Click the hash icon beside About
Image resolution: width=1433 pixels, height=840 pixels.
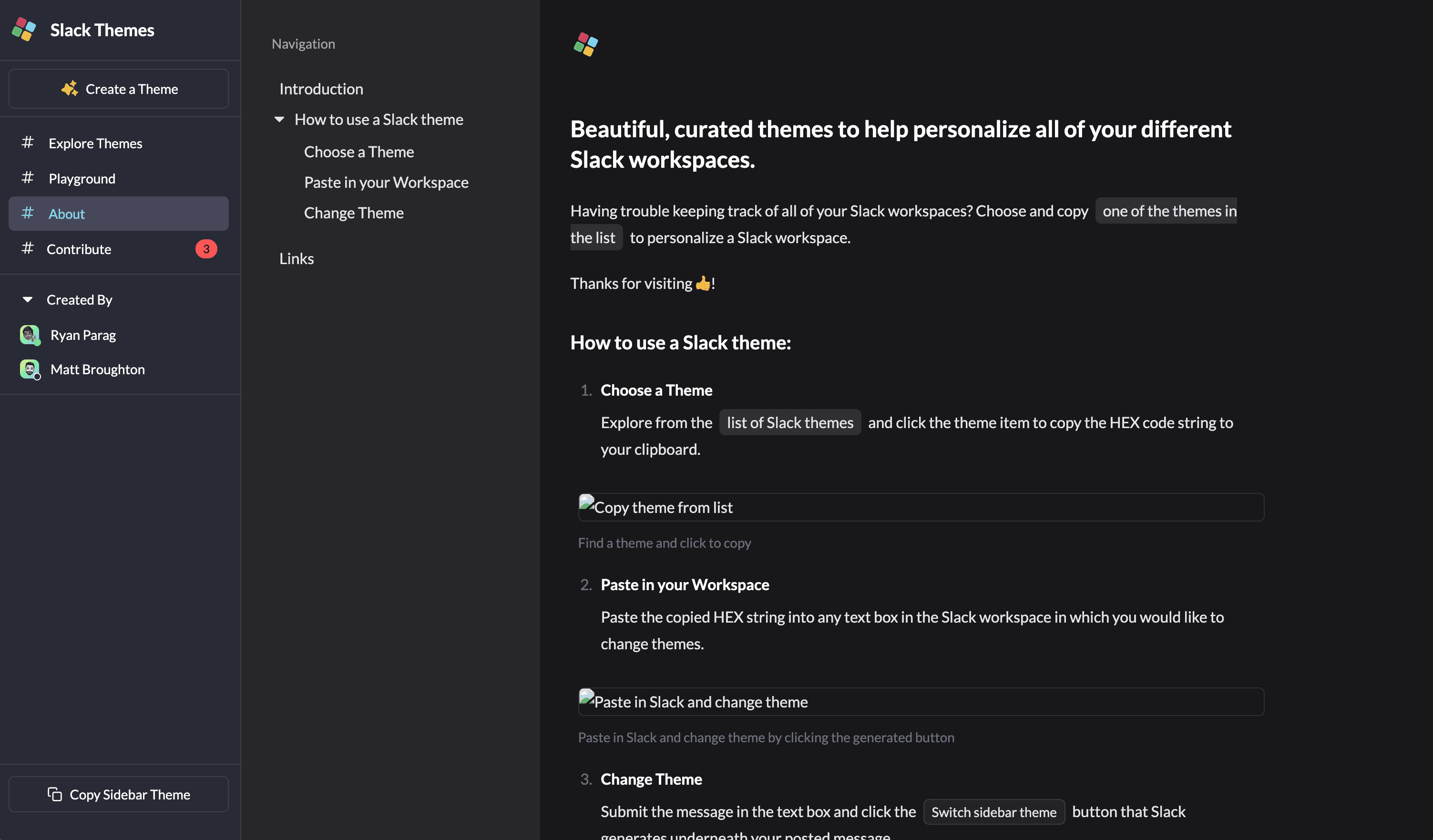(x=27, y=213)
